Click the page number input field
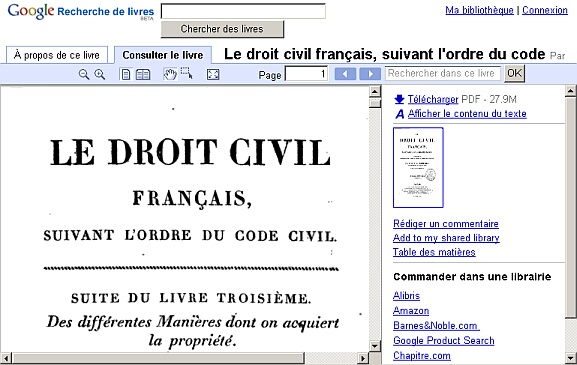The image size is (577, 365). pyautogui.click(x=306, y=74)
